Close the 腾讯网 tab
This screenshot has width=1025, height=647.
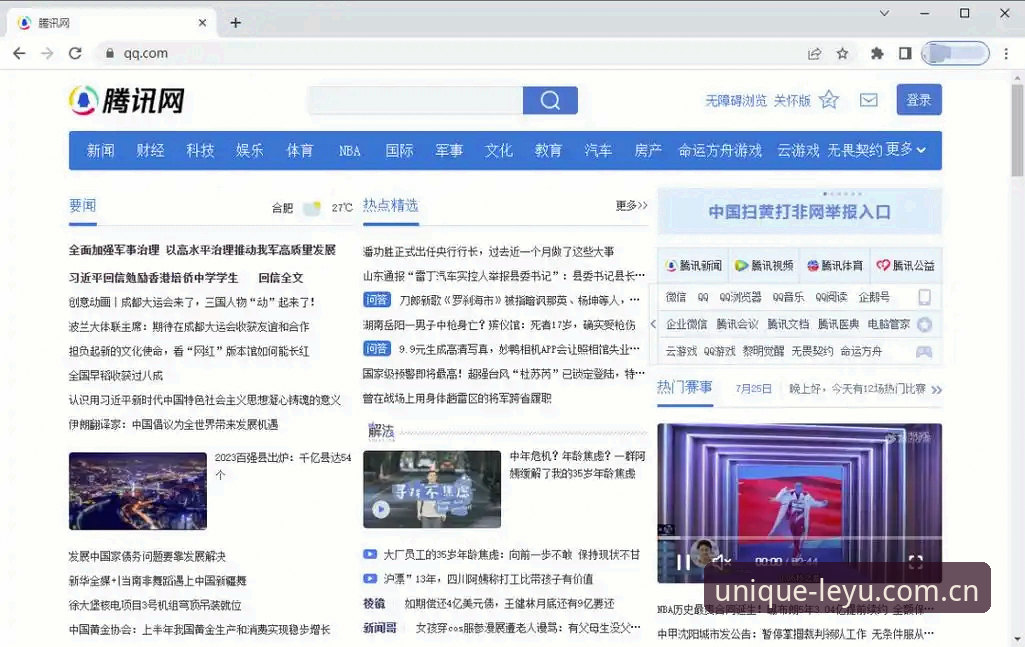point(203,23)
